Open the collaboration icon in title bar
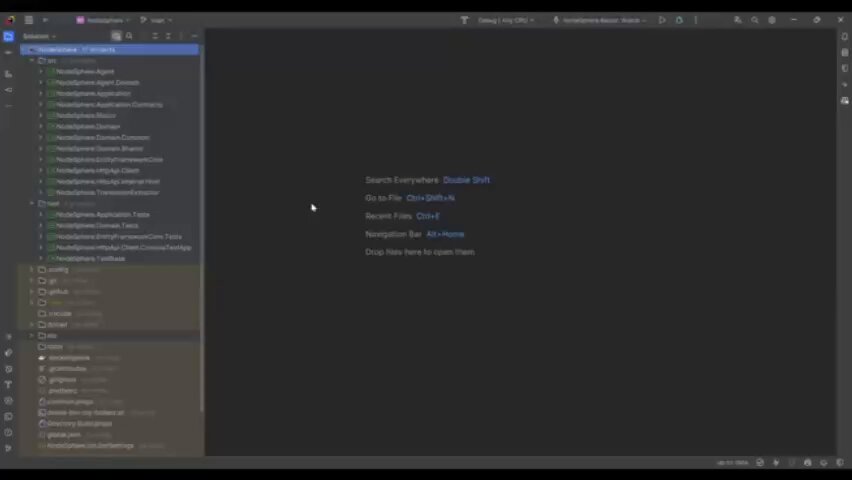 click(x=737, y=20)
